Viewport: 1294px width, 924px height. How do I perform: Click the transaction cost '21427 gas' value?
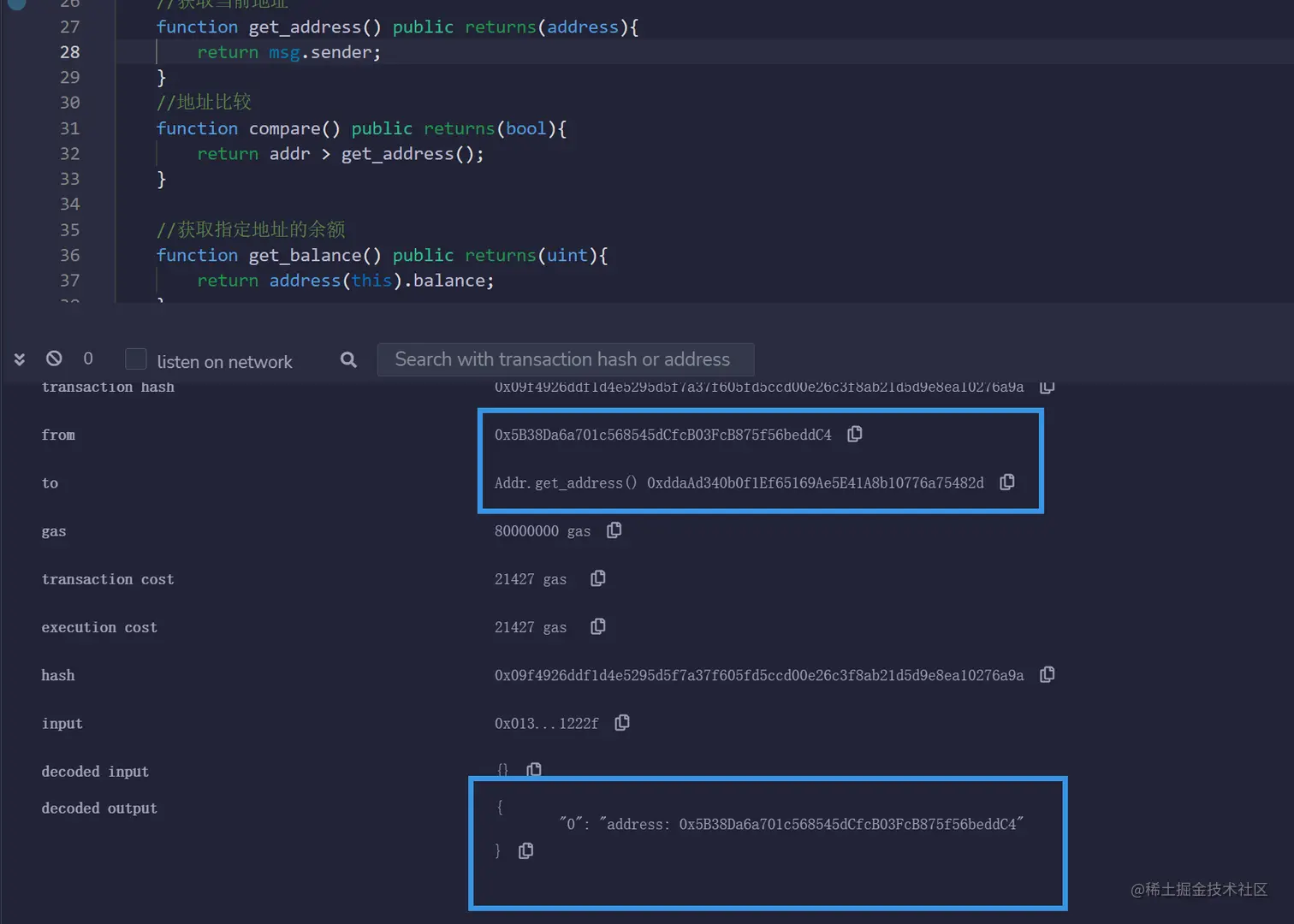click(531, 579)
